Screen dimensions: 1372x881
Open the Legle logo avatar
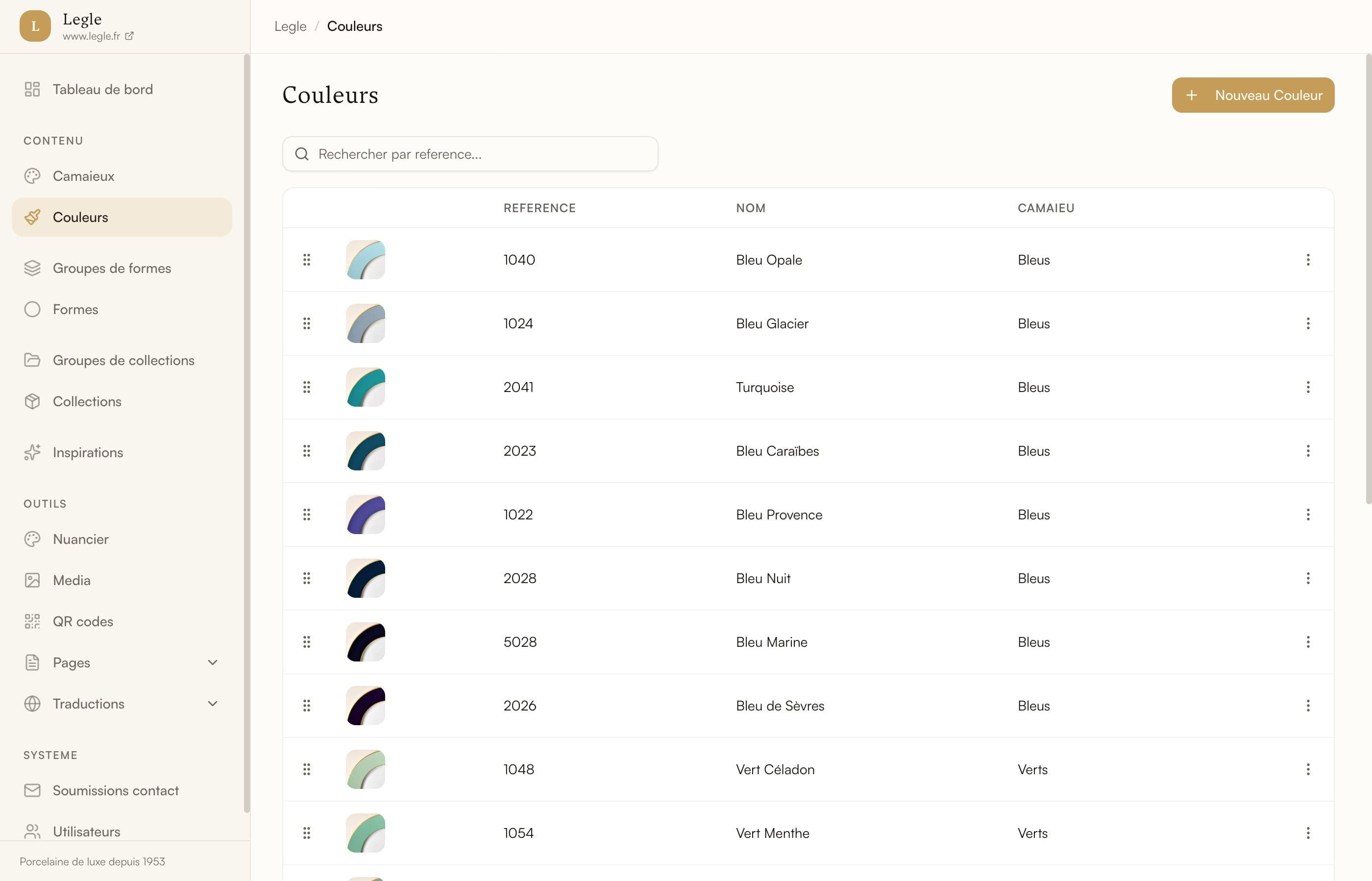coord(35,26)
